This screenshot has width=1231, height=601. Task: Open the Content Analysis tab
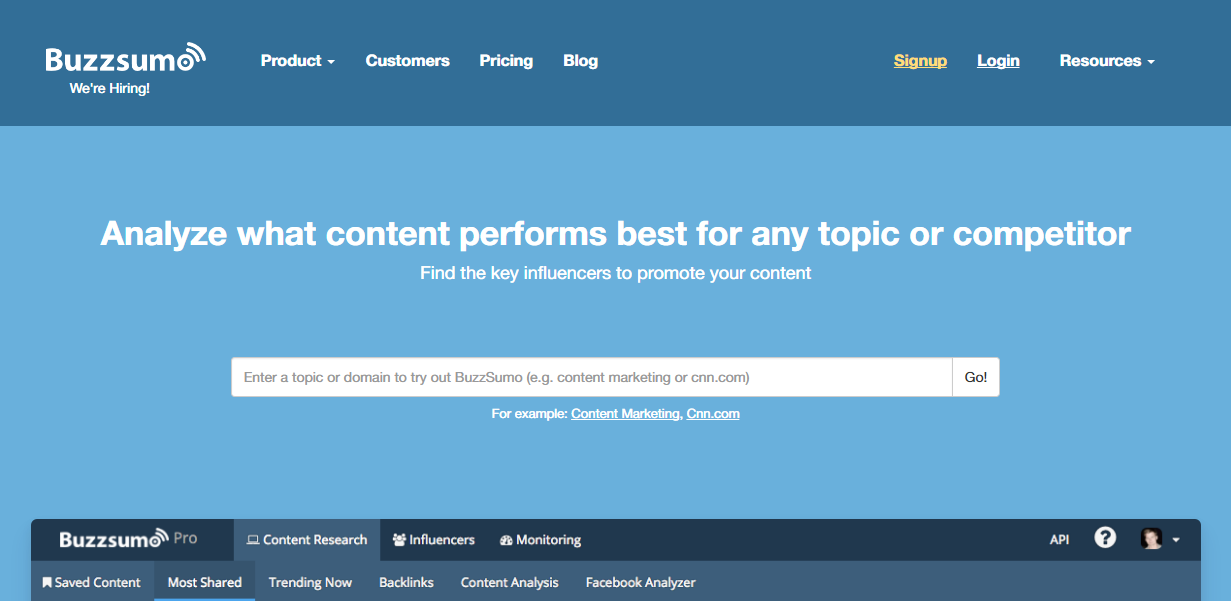(509, 582)
